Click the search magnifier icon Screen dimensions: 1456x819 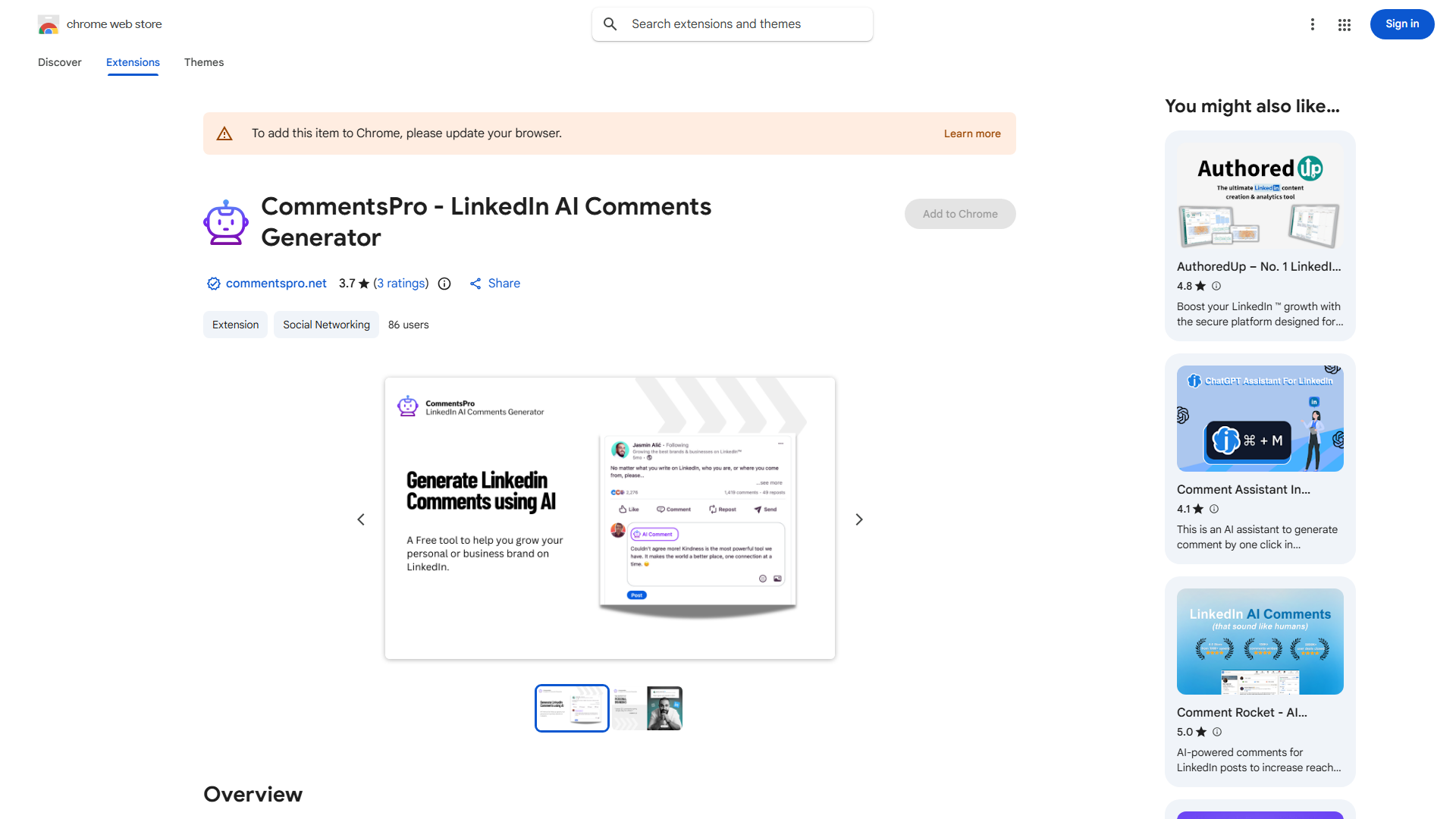[x=610, y=24]
